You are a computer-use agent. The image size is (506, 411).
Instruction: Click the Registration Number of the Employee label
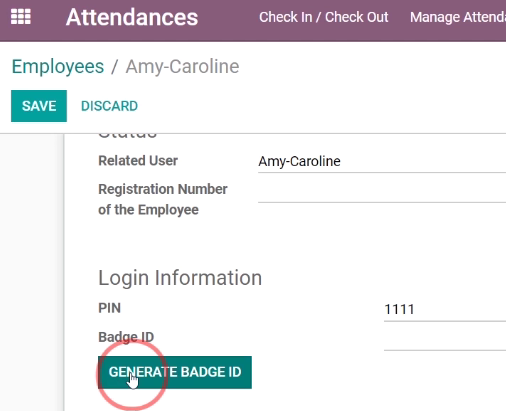(163, 199)
